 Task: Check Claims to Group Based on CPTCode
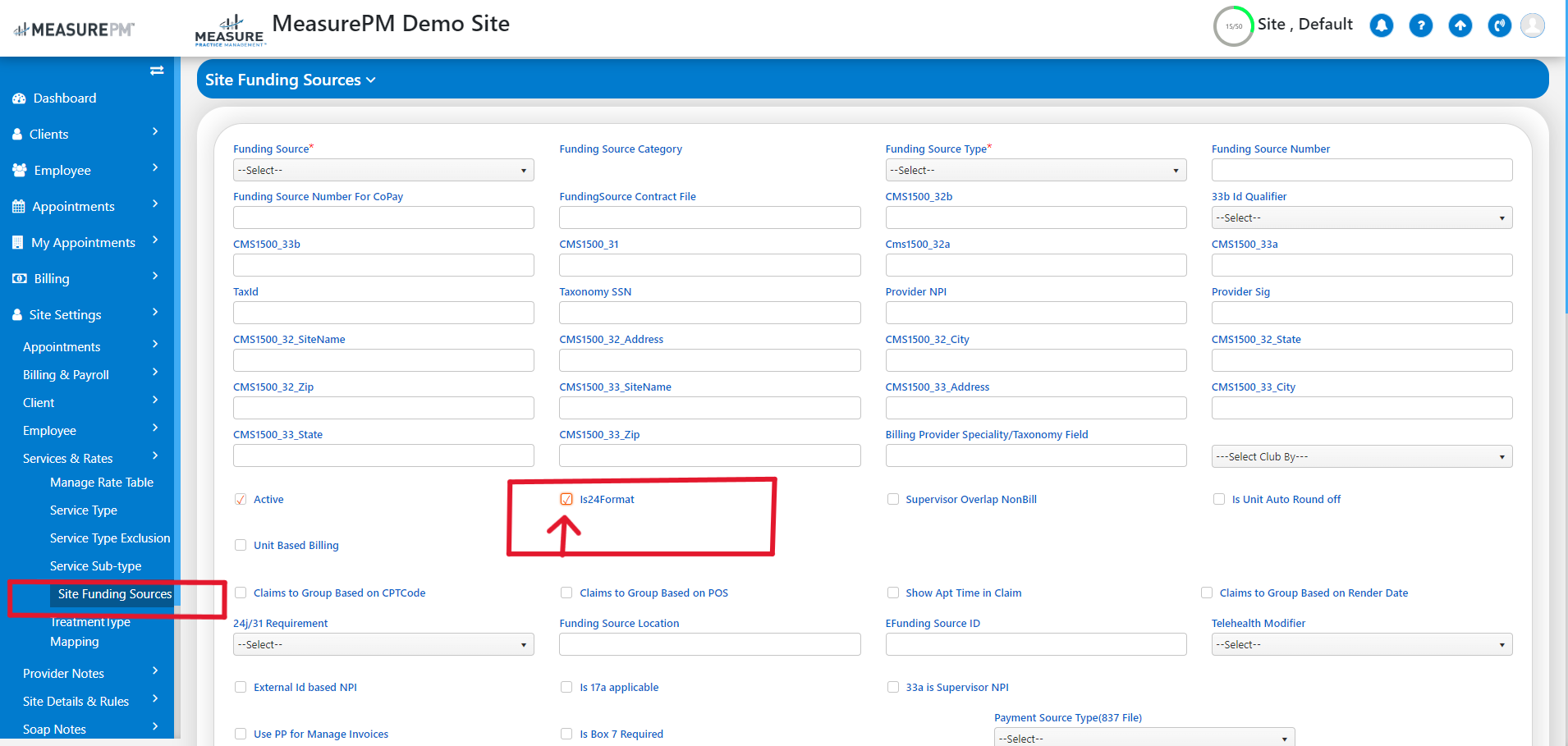click(241, 593)
